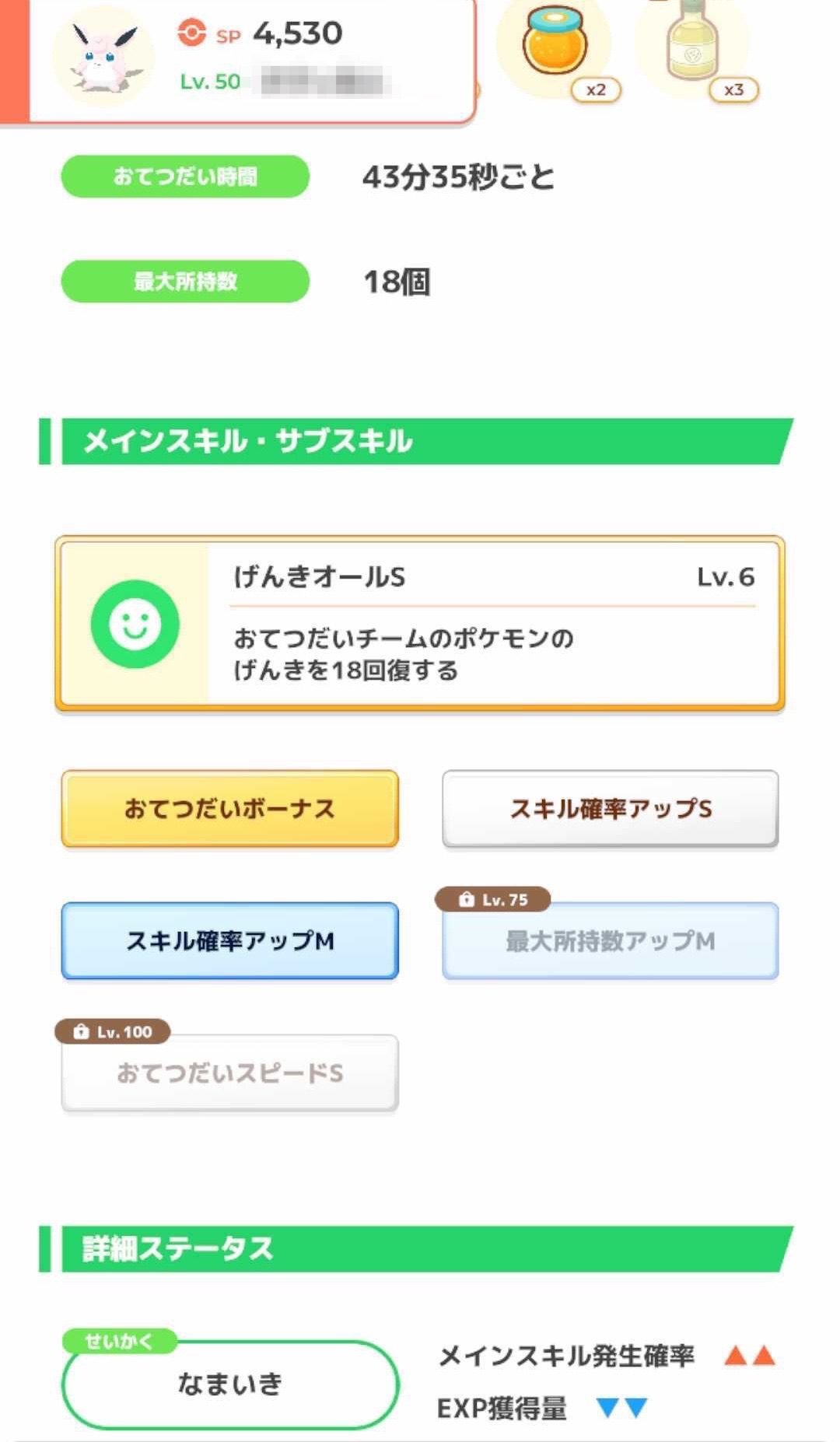The image size is (840, 1442).
Task: Select the スキル確率アップM sub skill
Action: (x=229, y=941)
